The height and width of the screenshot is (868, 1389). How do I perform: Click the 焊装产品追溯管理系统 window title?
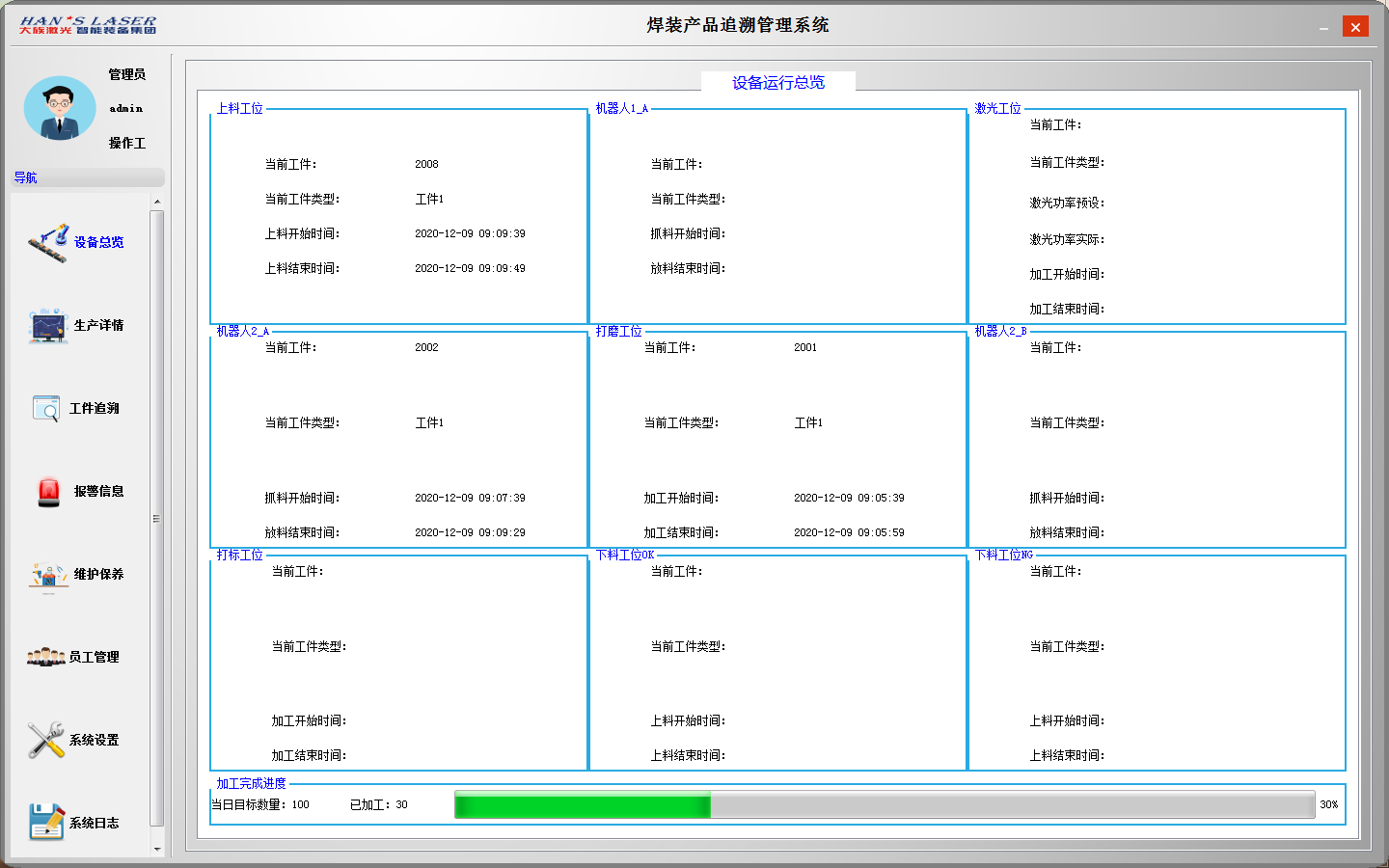738,26
